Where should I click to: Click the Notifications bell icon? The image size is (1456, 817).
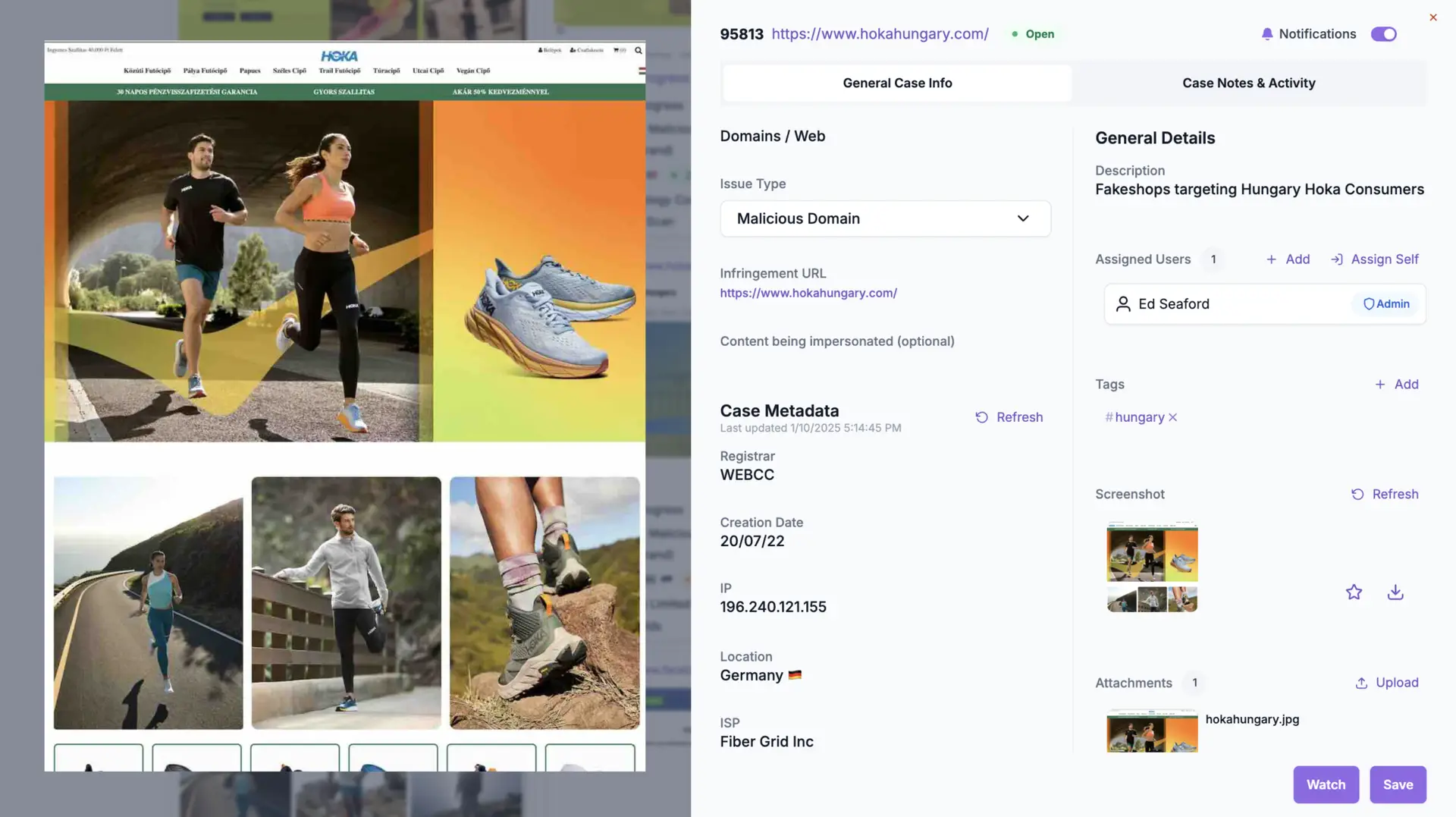click(1266, 34)
